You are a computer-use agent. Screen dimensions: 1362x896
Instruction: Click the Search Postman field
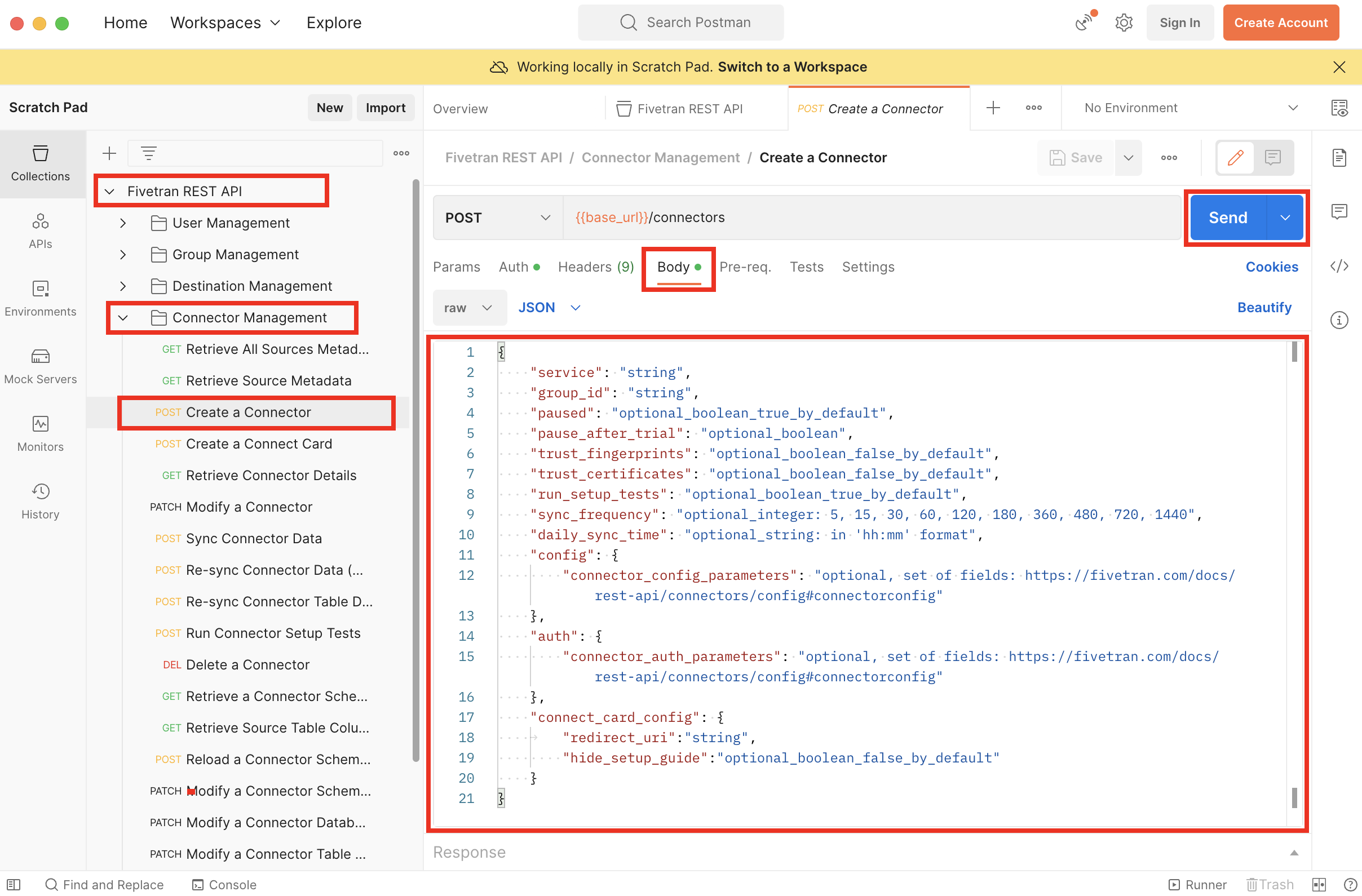tap(680, 23)
